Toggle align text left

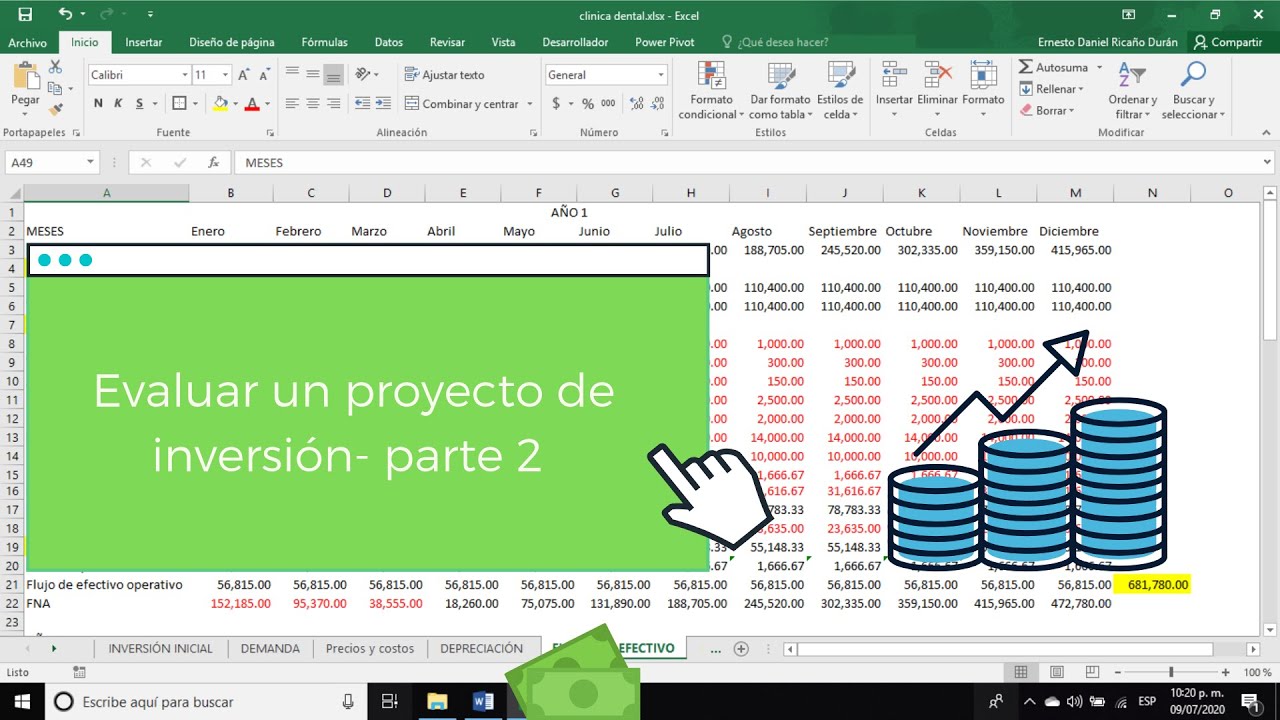(x=292, y=103)
